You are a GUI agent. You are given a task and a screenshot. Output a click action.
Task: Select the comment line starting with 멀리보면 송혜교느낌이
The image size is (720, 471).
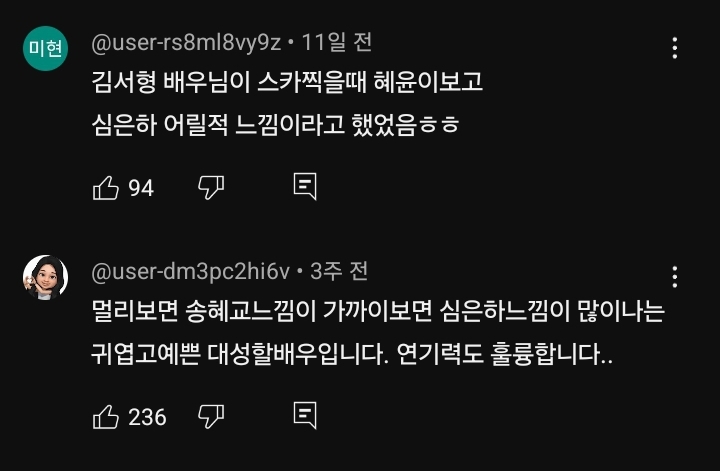pos(377,312)
